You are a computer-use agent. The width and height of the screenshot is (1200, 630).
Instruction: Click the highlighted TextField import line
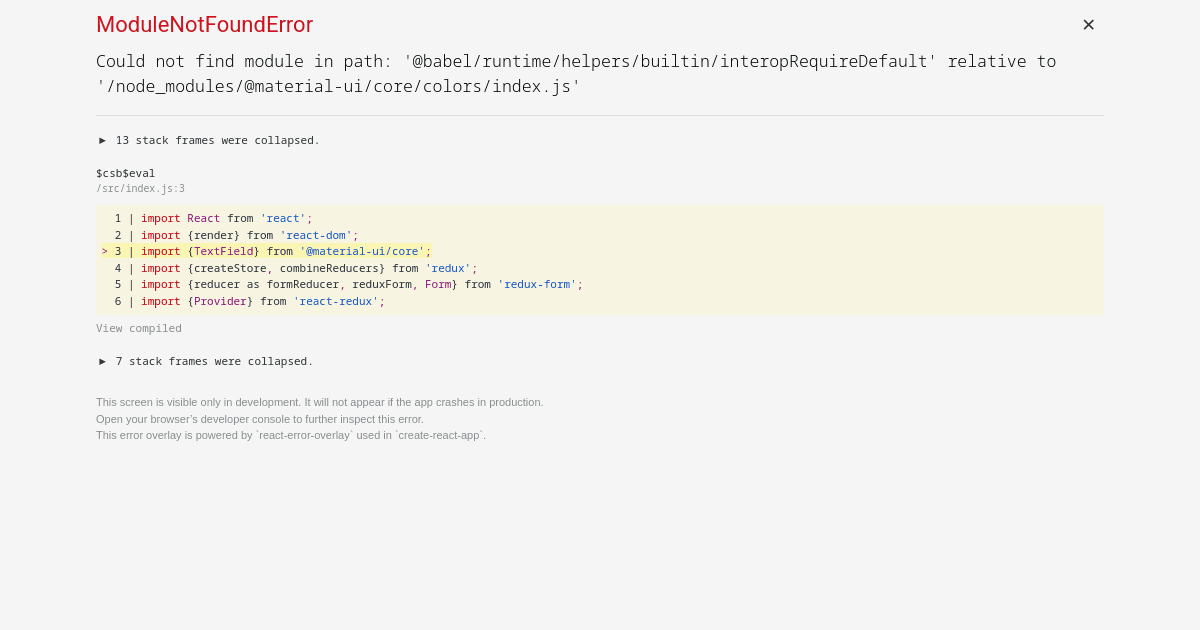click(266, 251)
